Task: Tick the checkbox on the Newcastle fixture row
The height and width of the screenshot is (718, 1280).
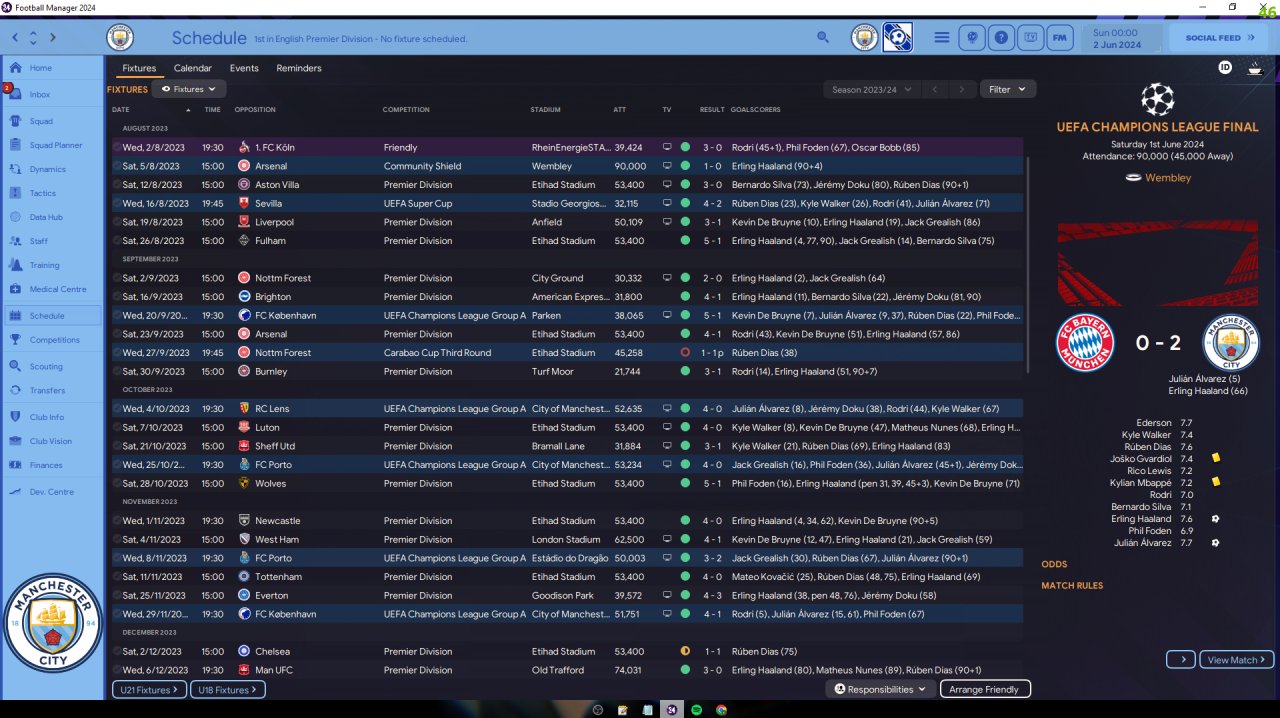Action: tap(116, 521)
